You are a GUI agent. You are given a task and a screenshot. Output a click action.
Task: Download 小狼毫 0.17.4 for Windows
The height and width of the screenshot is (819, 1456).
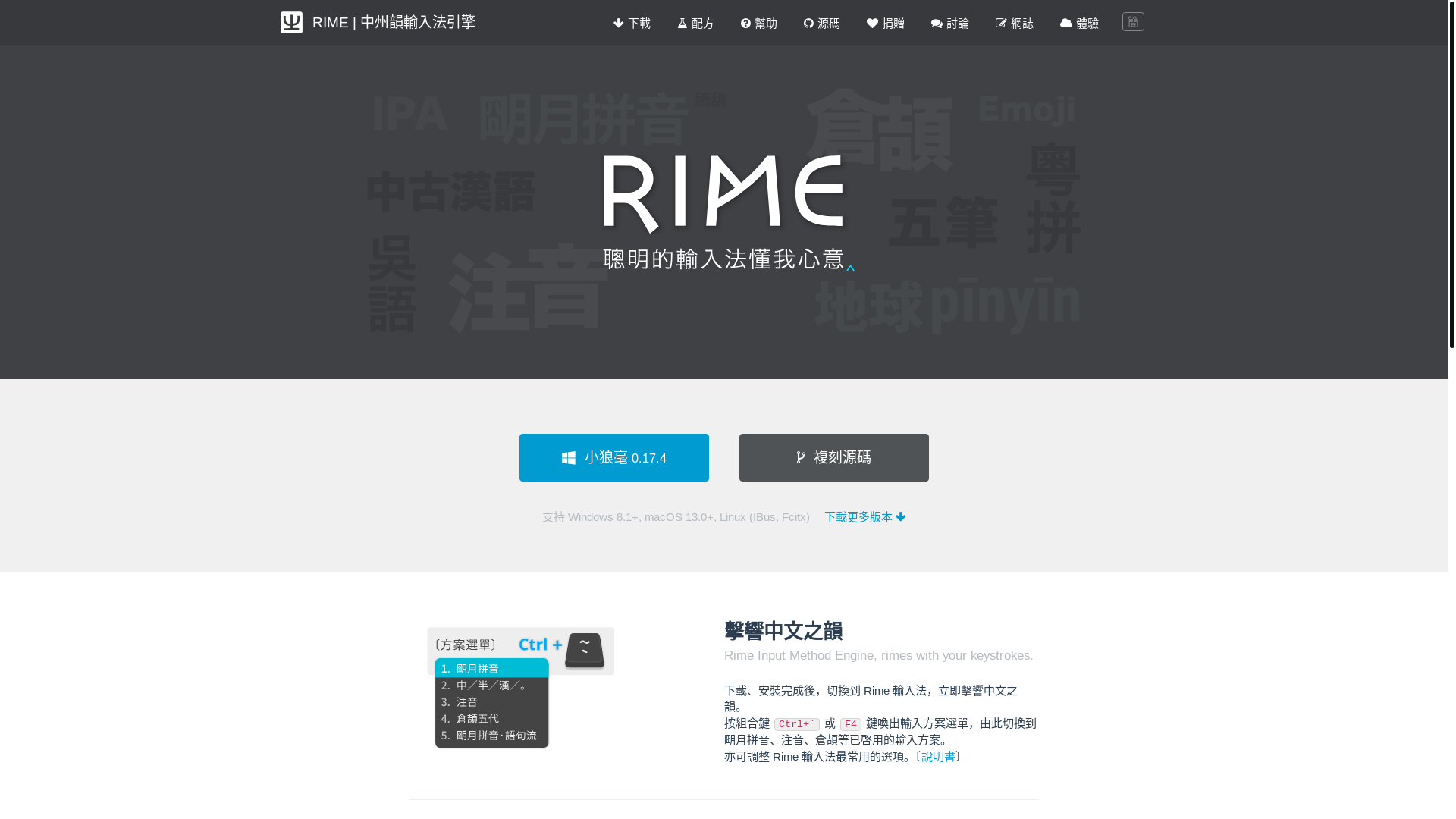[614, 457]
